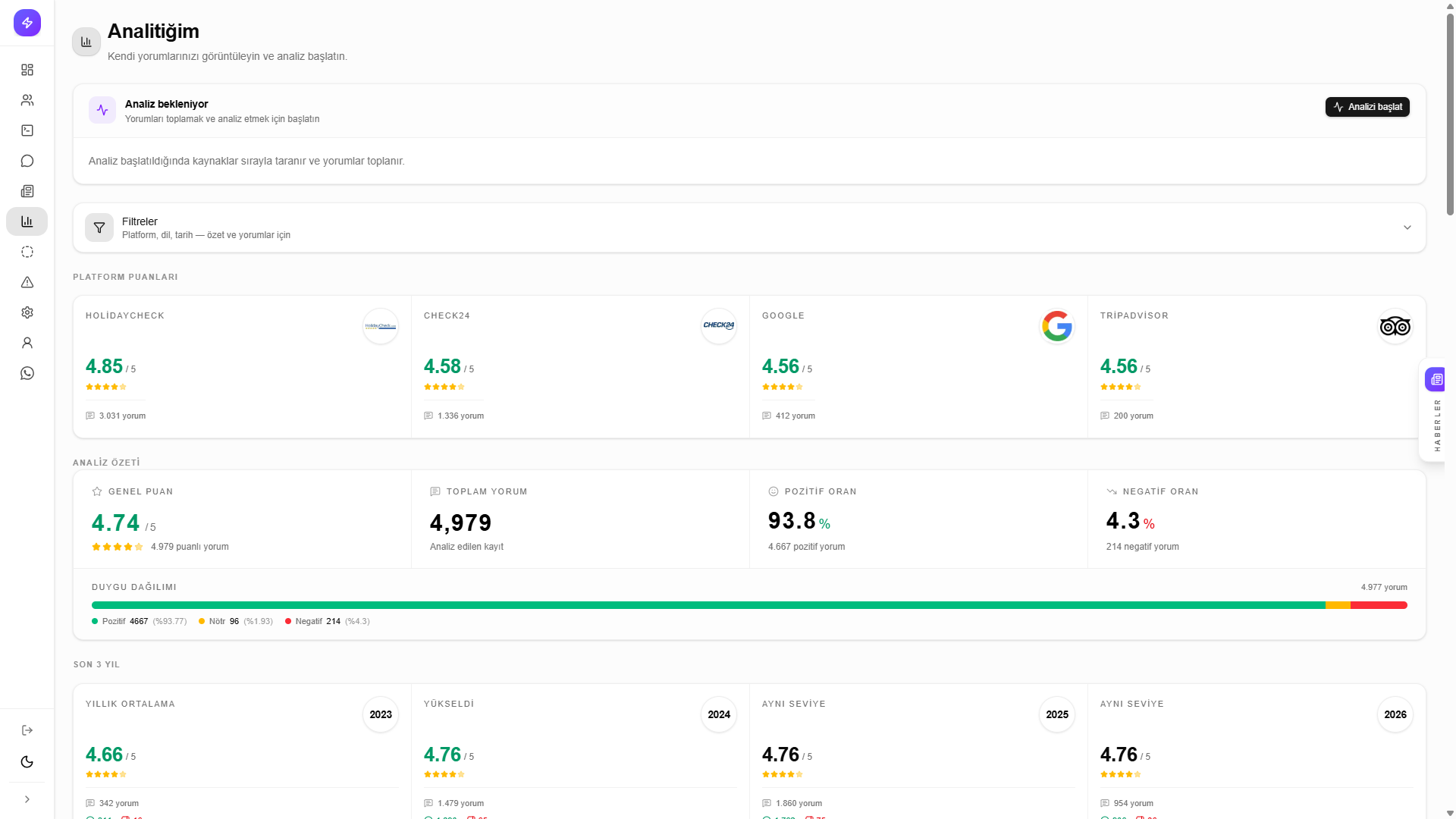Open the chat bubble icon in sidebar
This screenshot has width=1456, height=819.
pyautogui.click(x=27, y=161)
